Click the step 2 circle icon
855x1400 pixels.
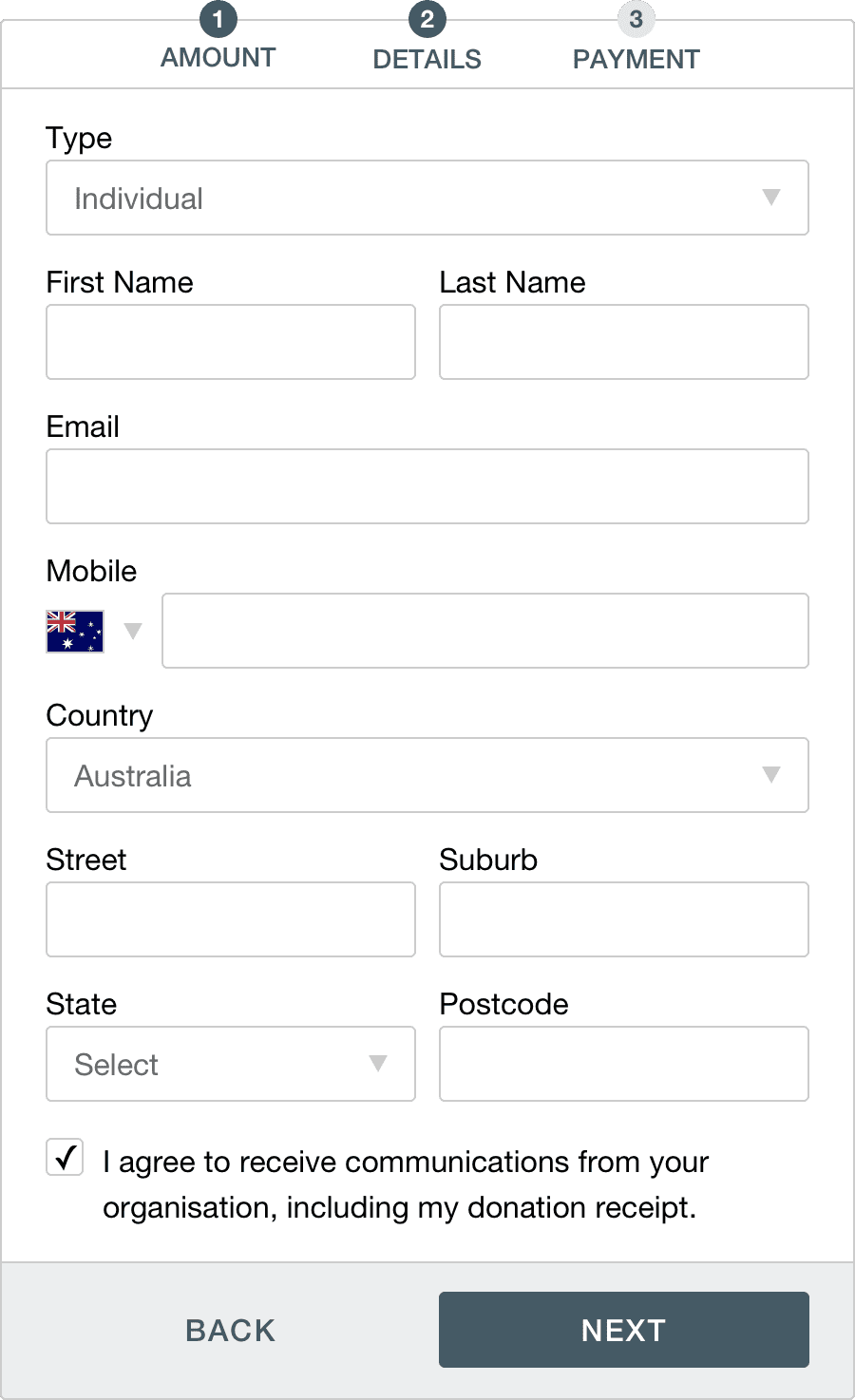pos(427,19)
